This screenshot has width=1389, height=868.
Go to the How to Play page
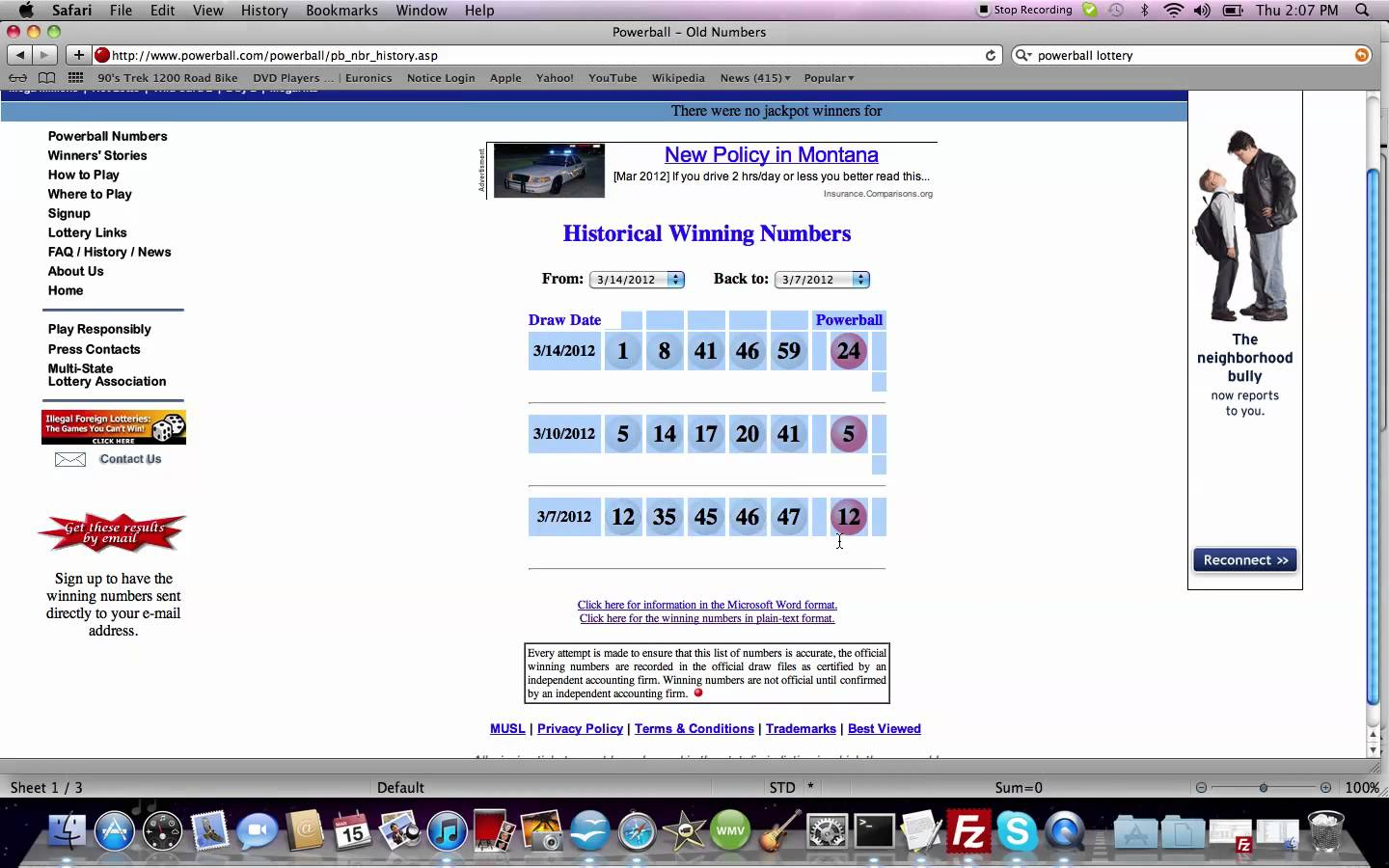pos(84,175)
